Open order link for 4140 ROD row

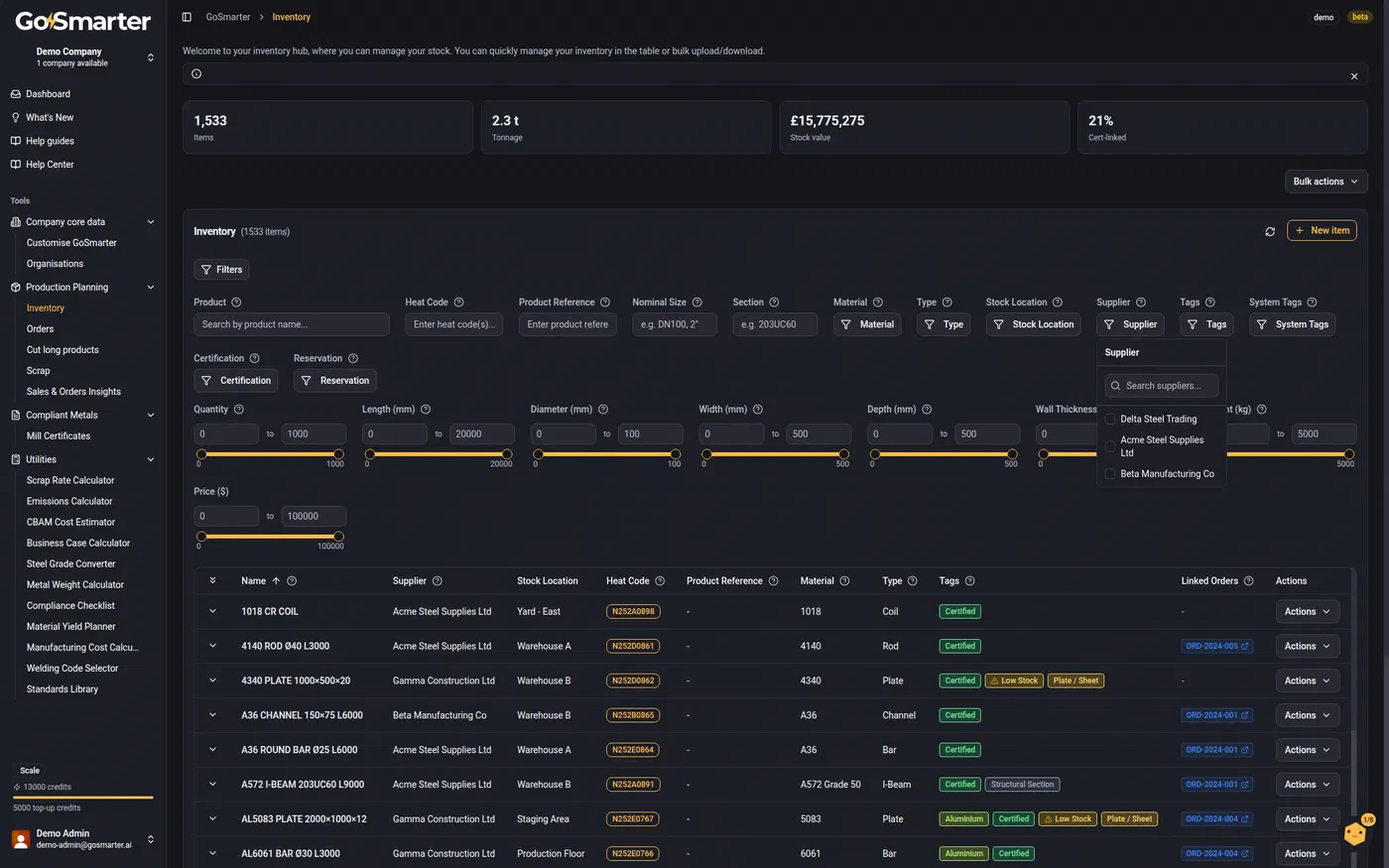click(x=1217, y=647)
